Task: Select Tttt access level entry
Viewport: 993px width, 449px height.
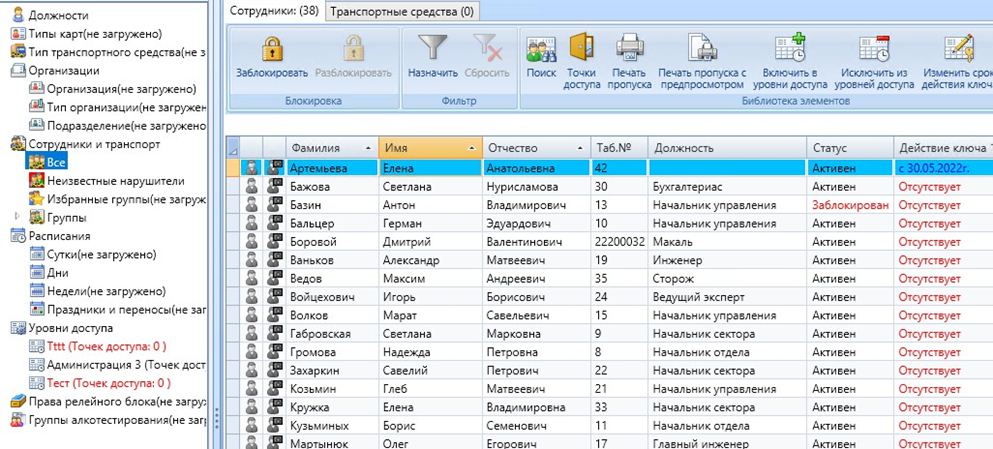Action: 105,346
